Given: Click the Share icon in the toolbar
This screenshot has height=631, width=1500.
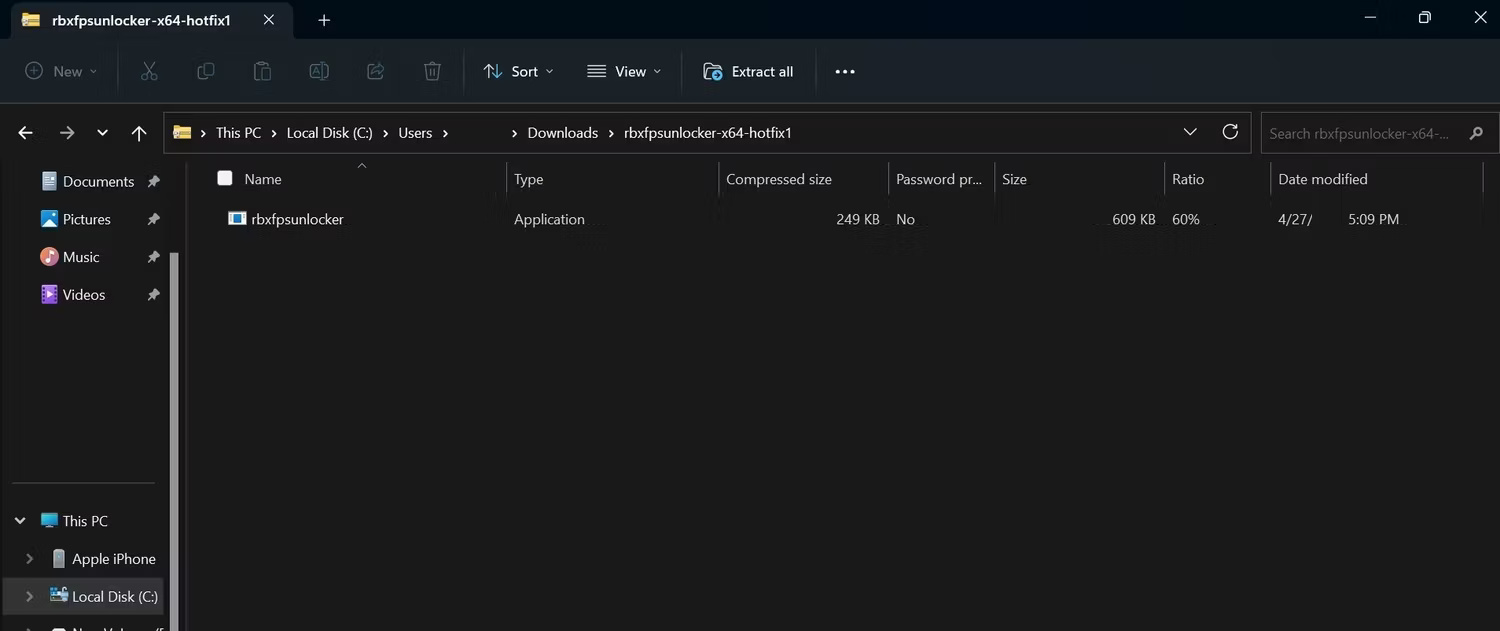Looking at the screenshot, I should 375,71.
